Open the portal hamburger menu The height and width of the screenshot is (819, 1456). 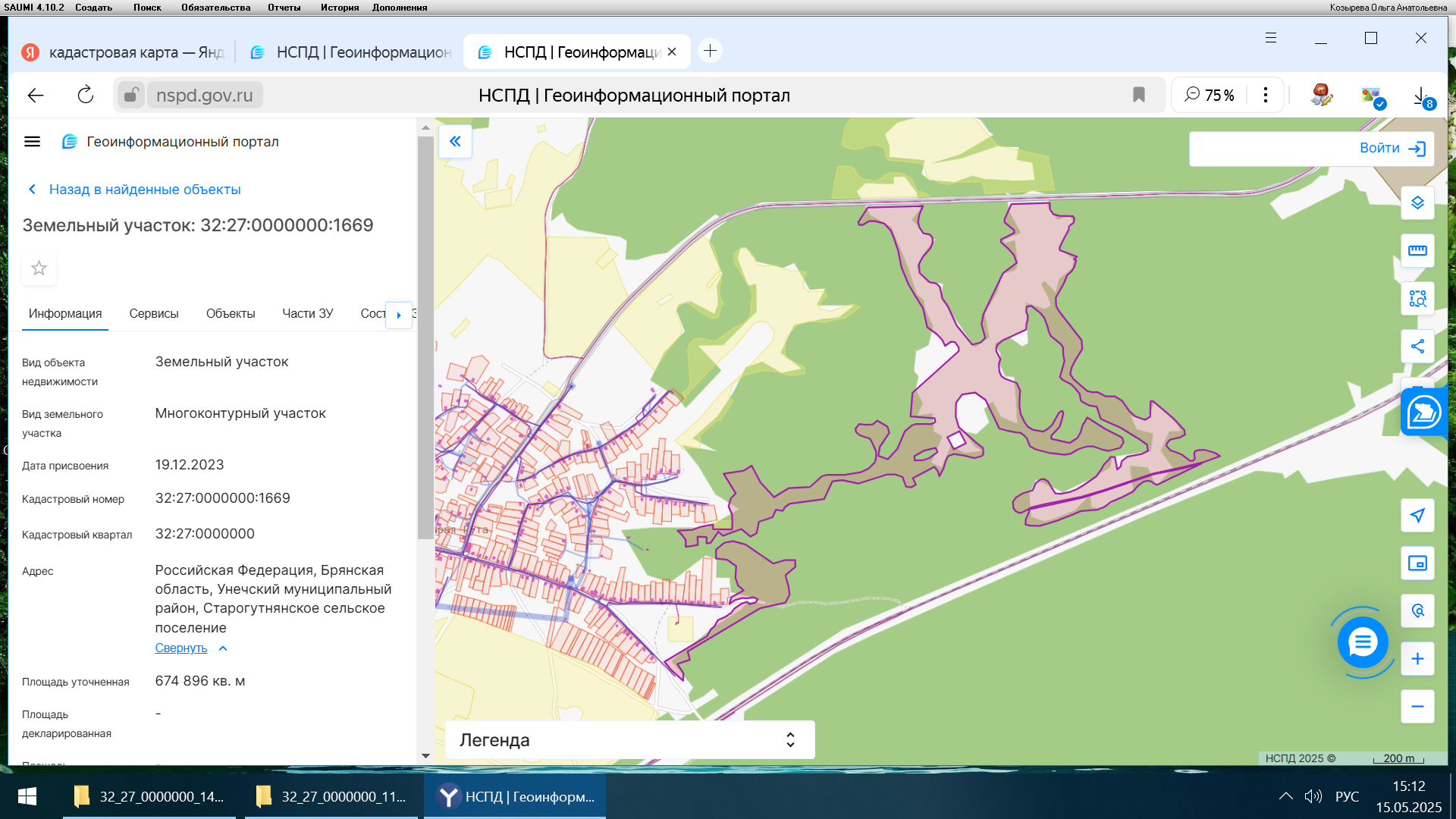pyautogui.click(x=32, y=142)
